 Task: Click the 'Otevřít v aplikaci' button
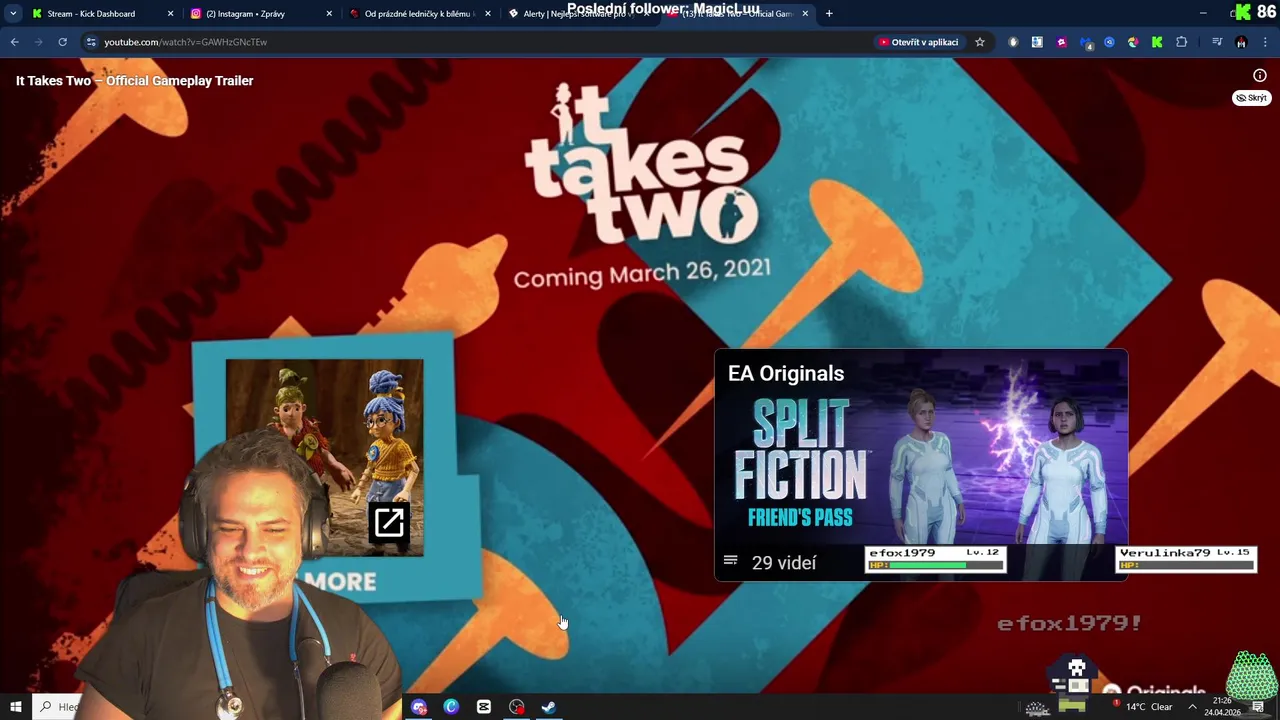tap(918, 42)
